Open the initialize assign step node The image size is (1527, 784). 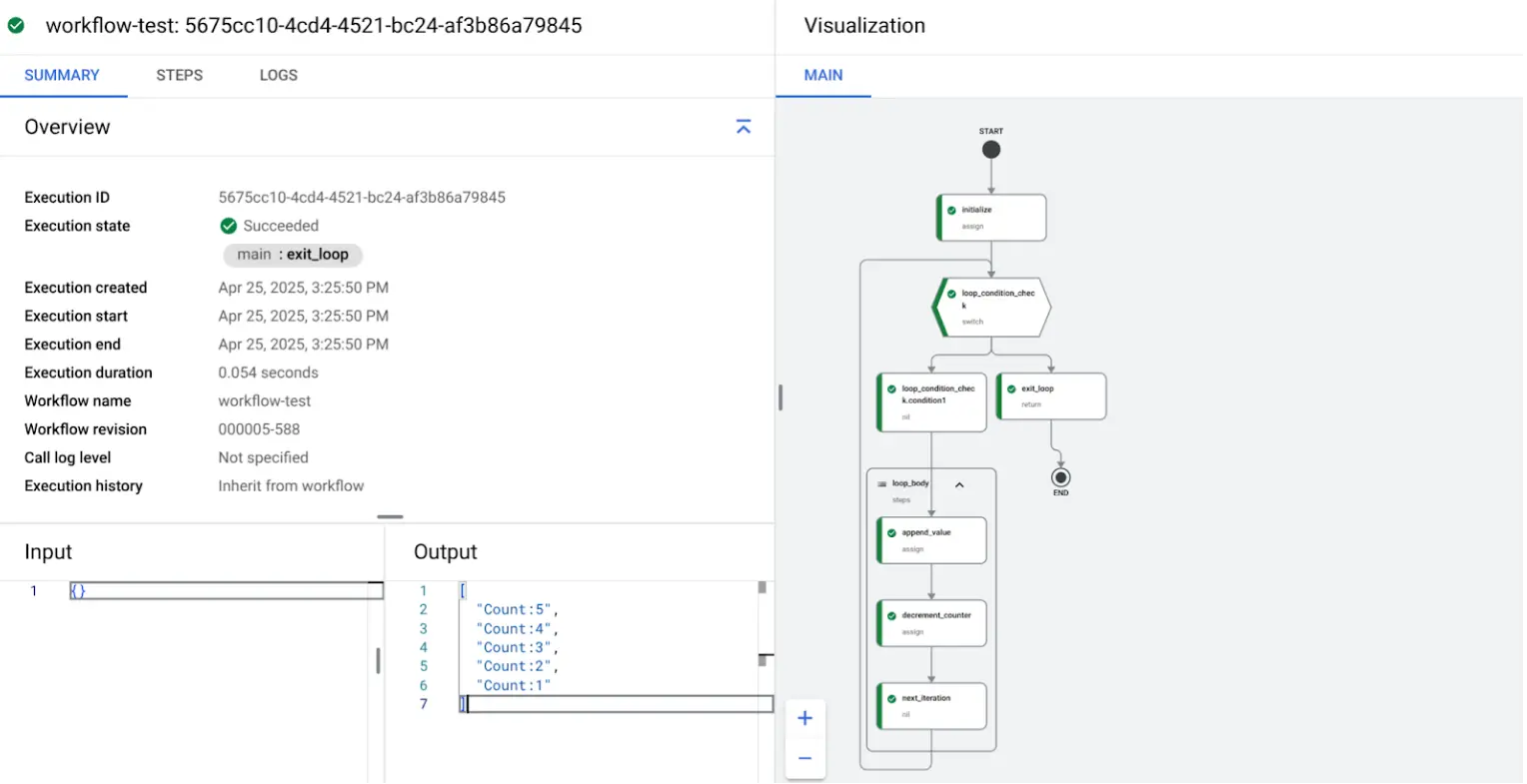click(x=990, y=217)
